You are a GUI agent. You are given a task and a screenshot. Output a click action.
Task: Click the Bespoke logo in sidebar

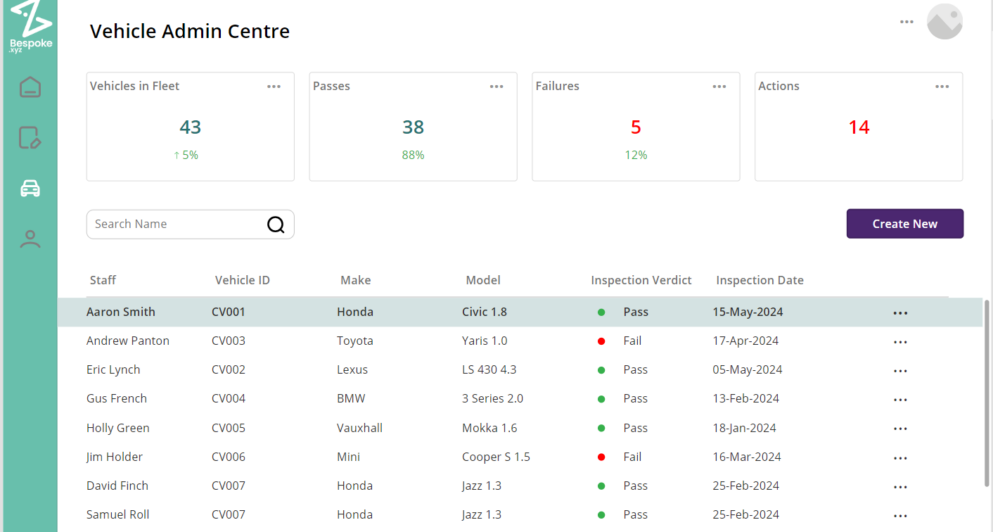click(x=30, y=26)
